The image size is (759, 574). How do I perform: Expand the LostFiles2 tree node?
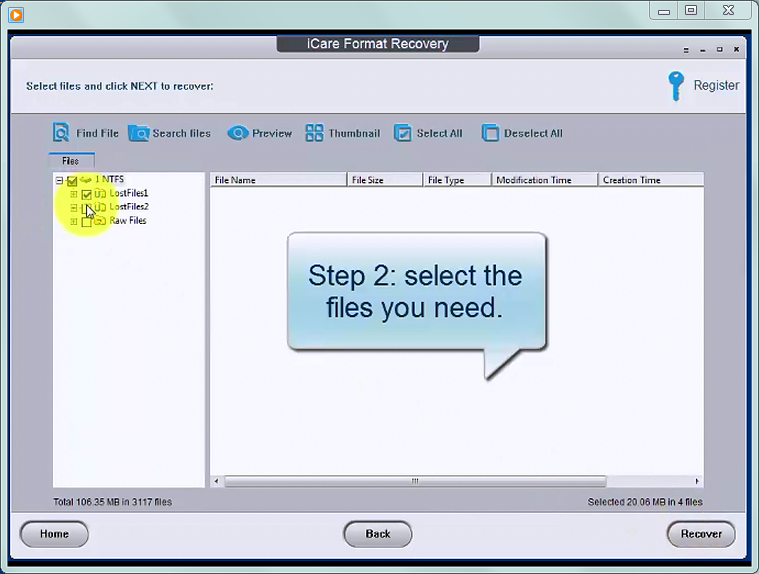coord(74,208)
